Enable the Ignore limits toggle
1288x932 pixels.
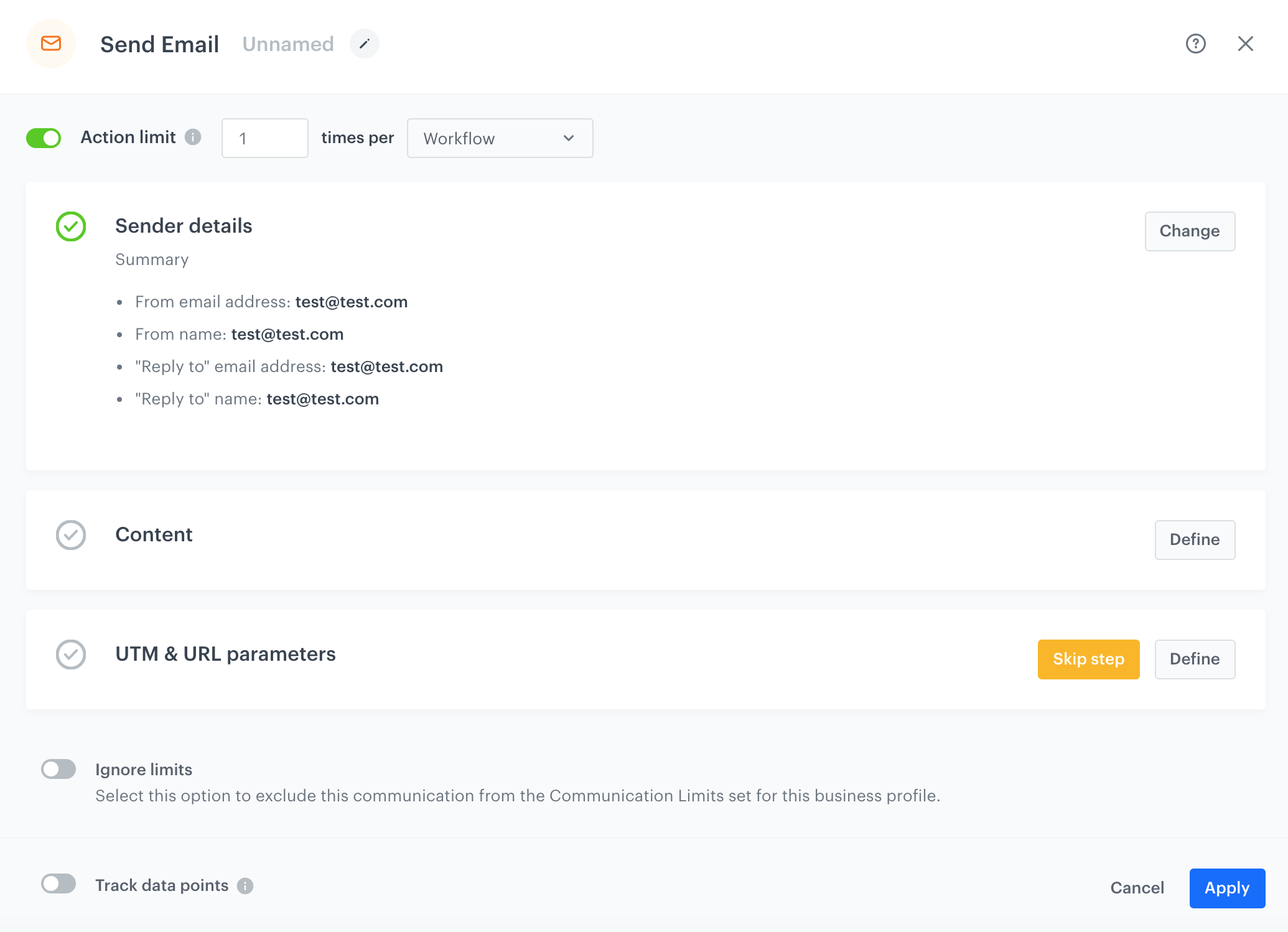[58, 769]
